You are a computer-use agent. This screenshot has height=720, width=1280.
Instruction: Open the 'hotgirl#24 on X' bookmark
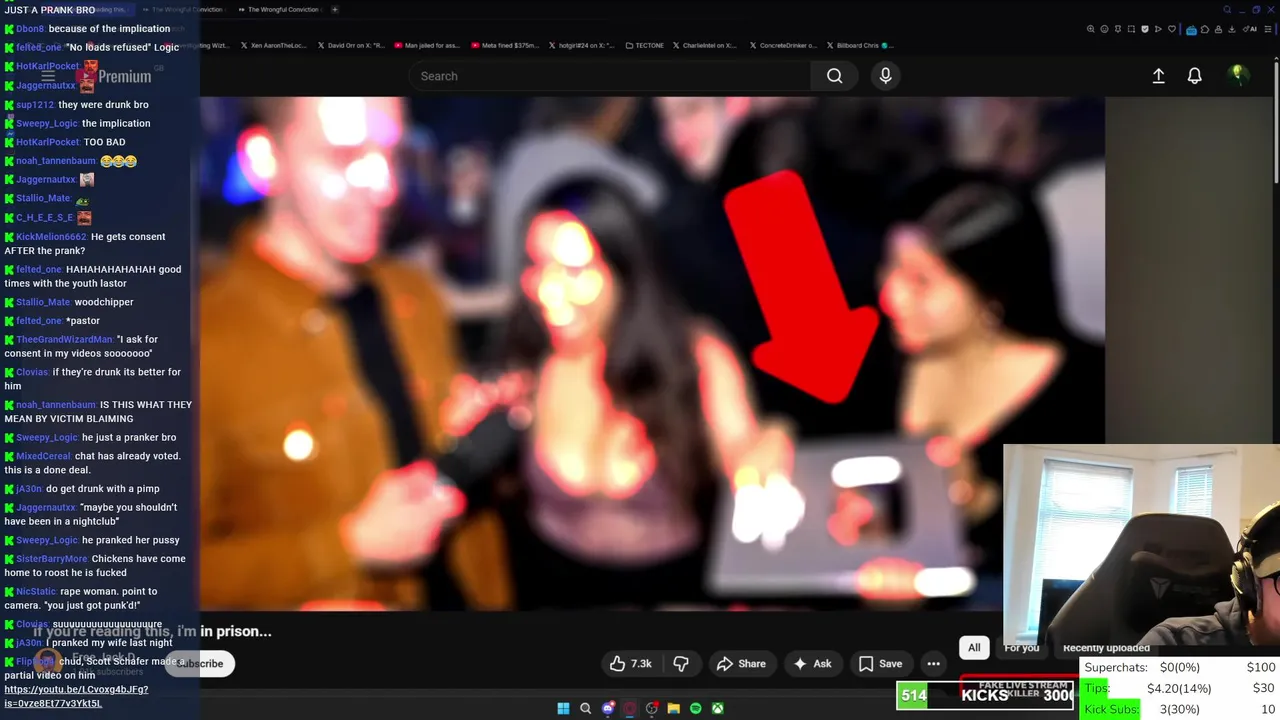(x=582, y=45)
